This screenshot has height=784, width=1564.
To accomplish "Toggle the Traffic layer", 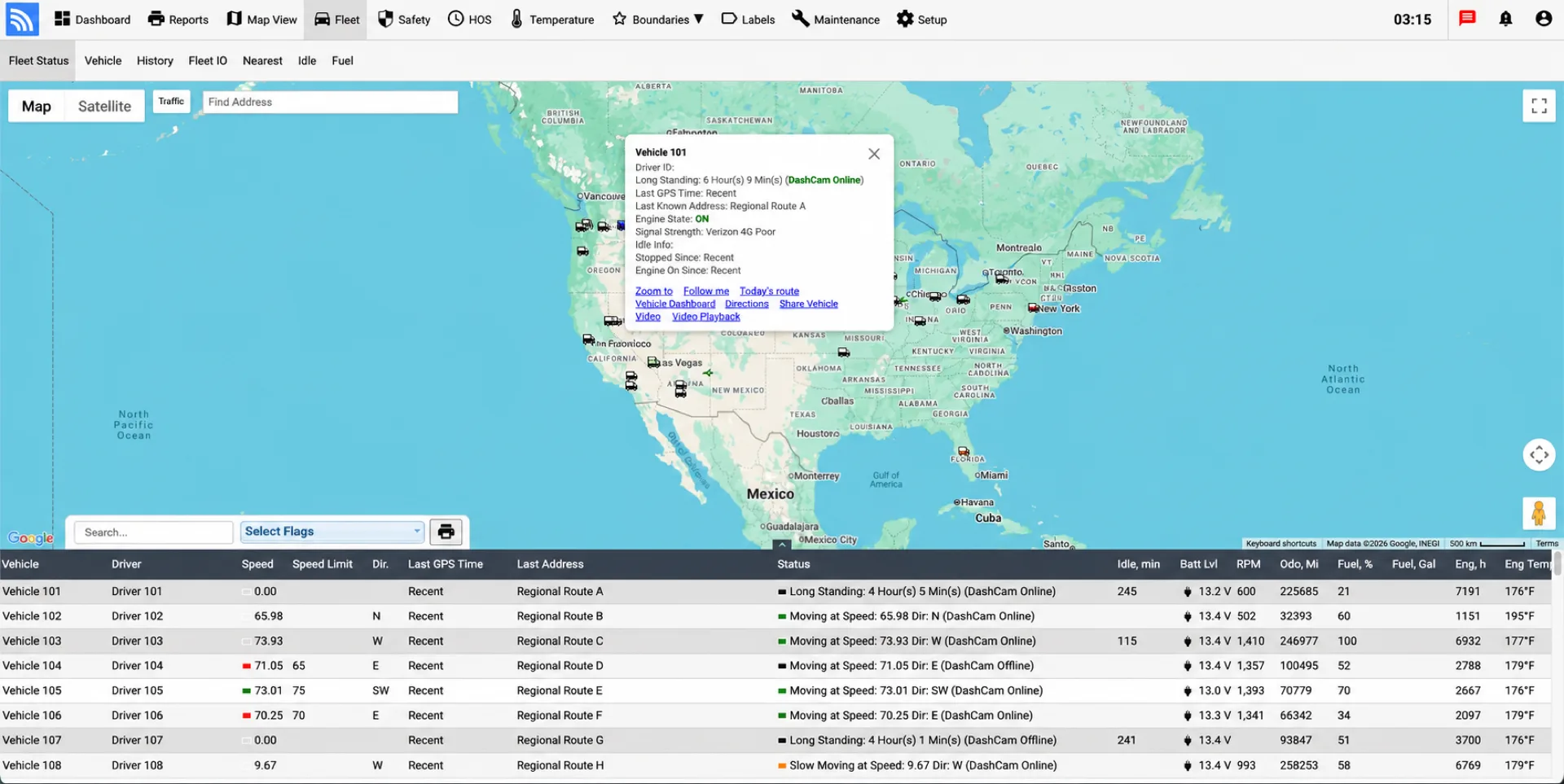I will [171, 101].
